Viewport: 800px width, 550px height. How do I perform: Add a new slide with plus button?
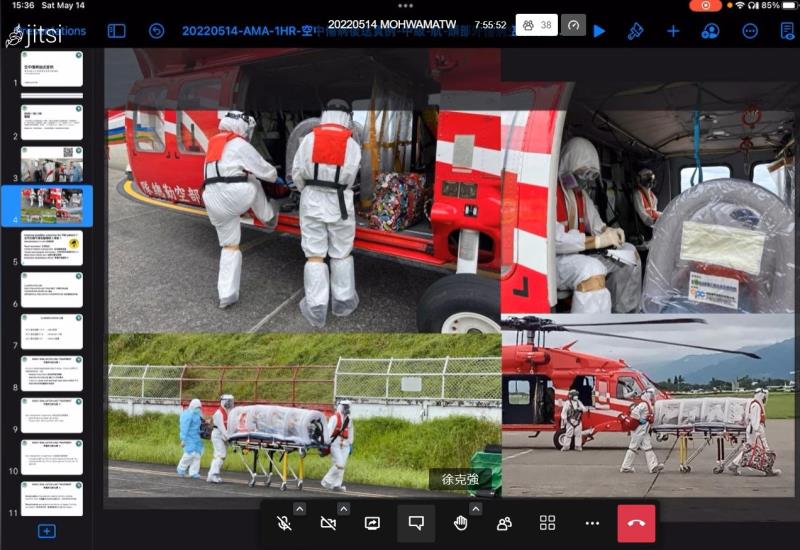coord(46,531)
